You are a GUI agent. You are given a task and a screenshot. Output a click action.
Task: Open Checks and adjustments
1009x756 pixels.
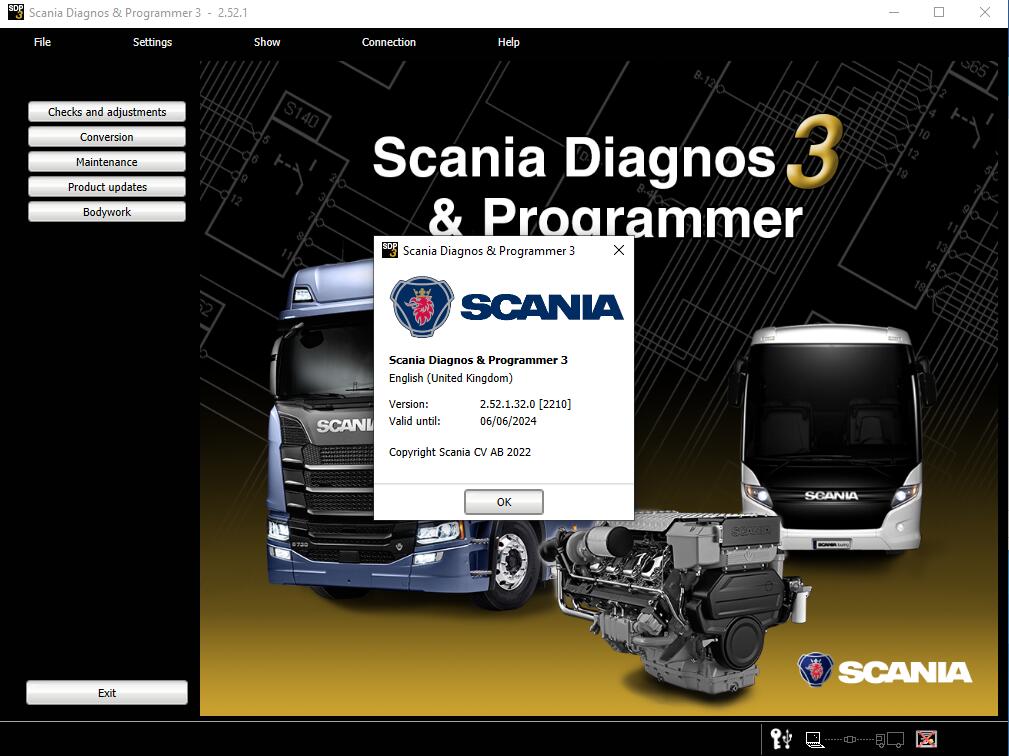click(x=106, y=111)
